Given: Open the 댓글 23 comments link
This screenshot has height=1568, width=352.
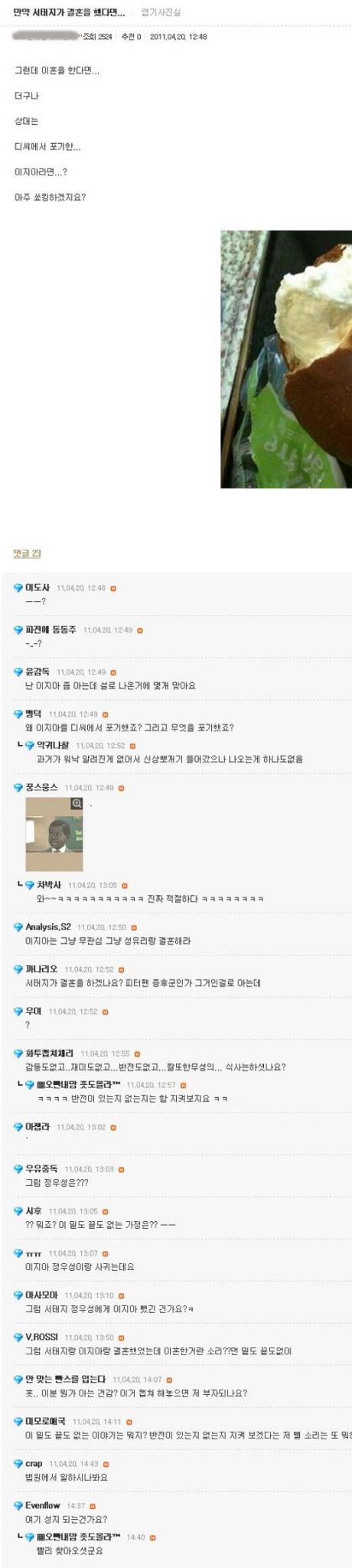Looking at the screenshot, I should coord(27,553).
